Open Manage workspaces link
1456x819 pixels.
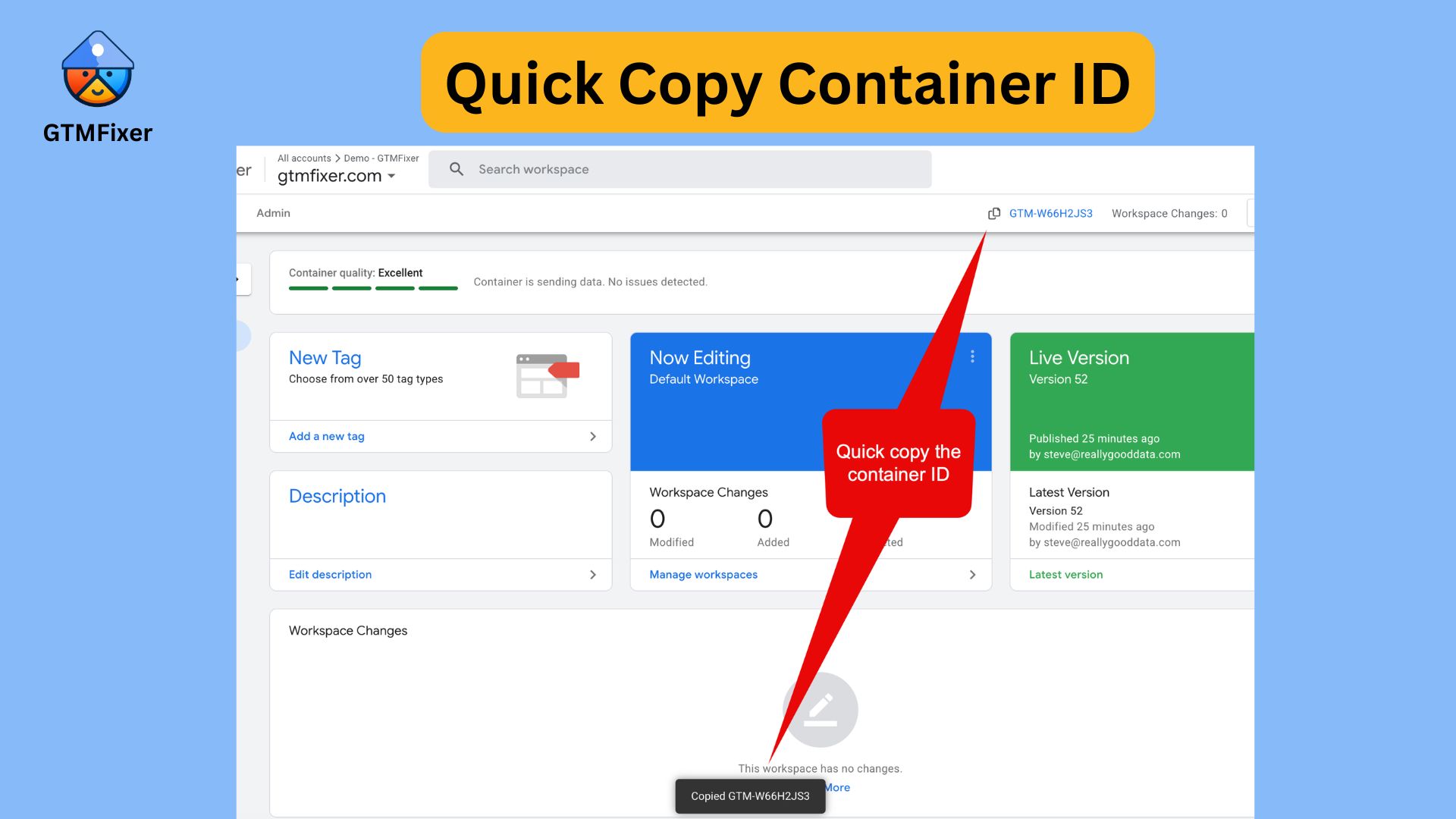(x=703, y=575)
